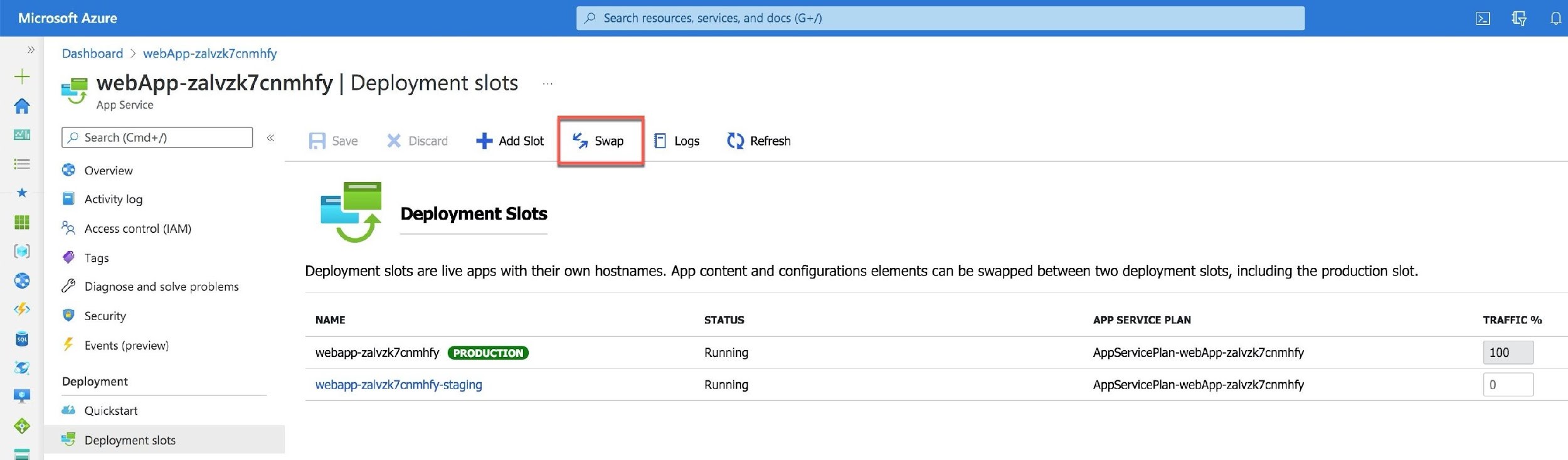Open Virtual machines monitor icon
Screen dimensions: 1568x460
(x=22, y=397)
